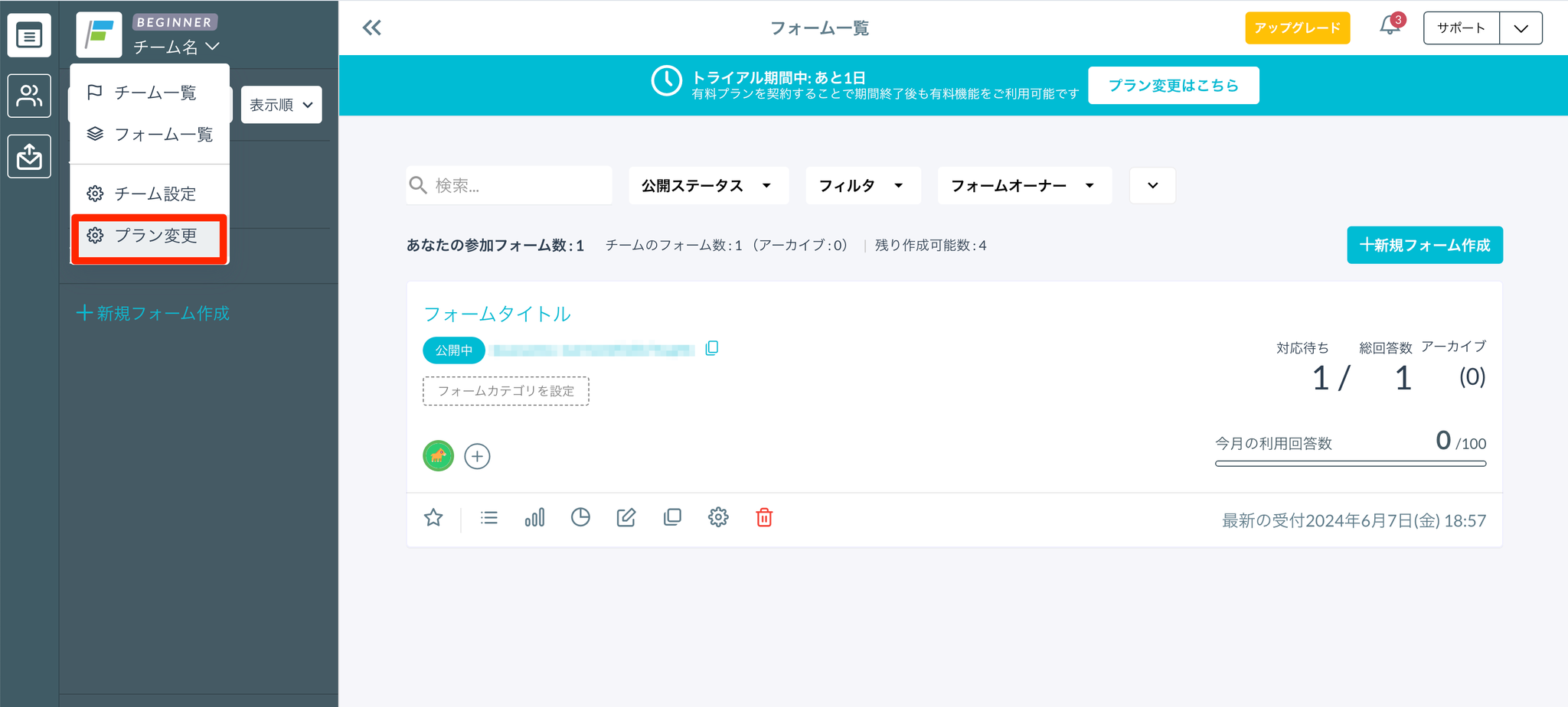Click the 総回答数 count

1403,379
